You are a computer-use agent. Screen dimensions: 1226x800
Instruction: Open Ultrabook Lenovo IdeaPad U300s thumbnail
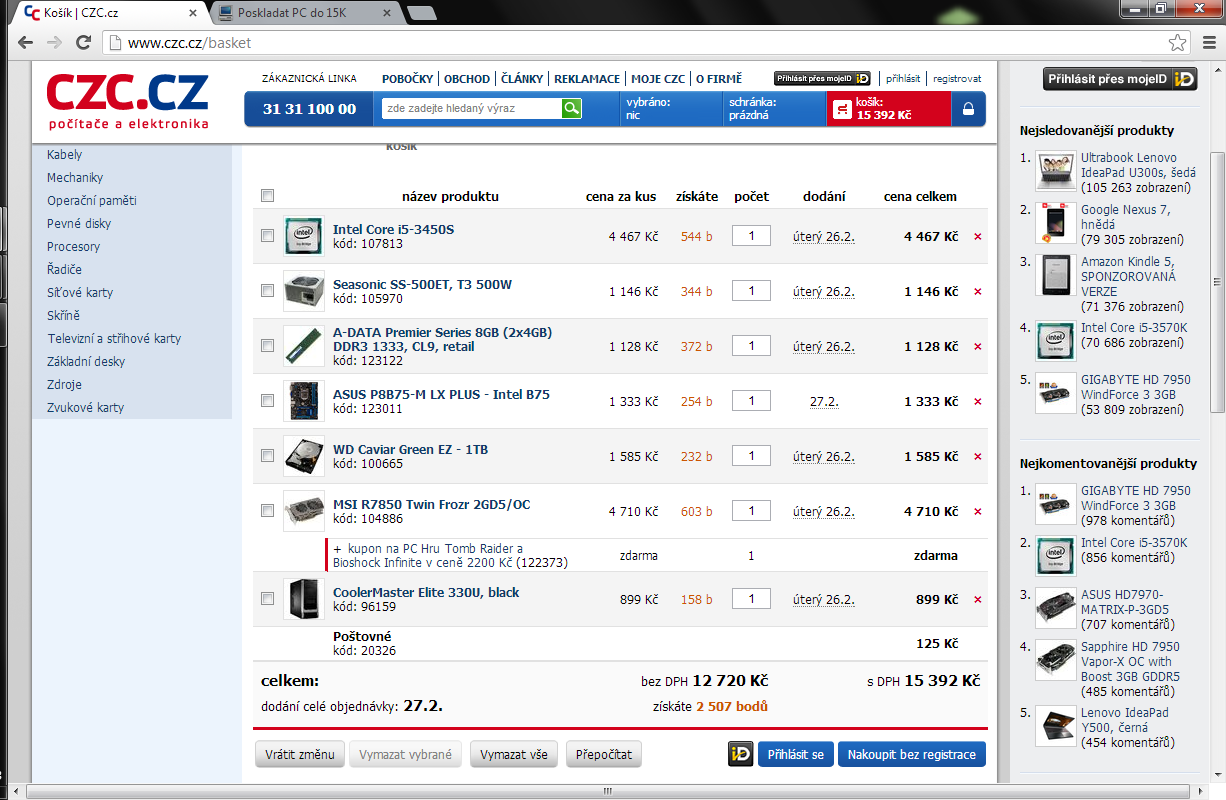(x=1055, y=171)
